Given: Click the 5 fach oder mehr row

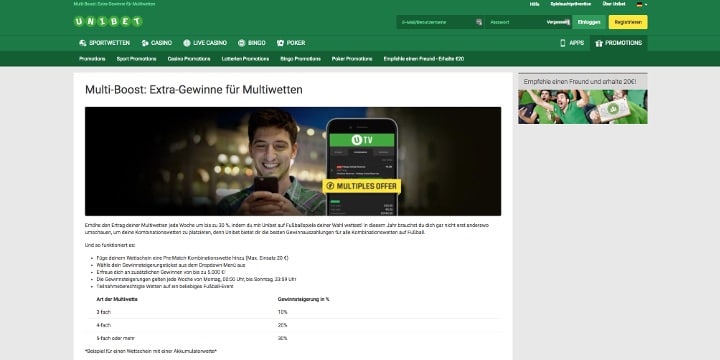Looking at the screenshot, I should (293, 338).
